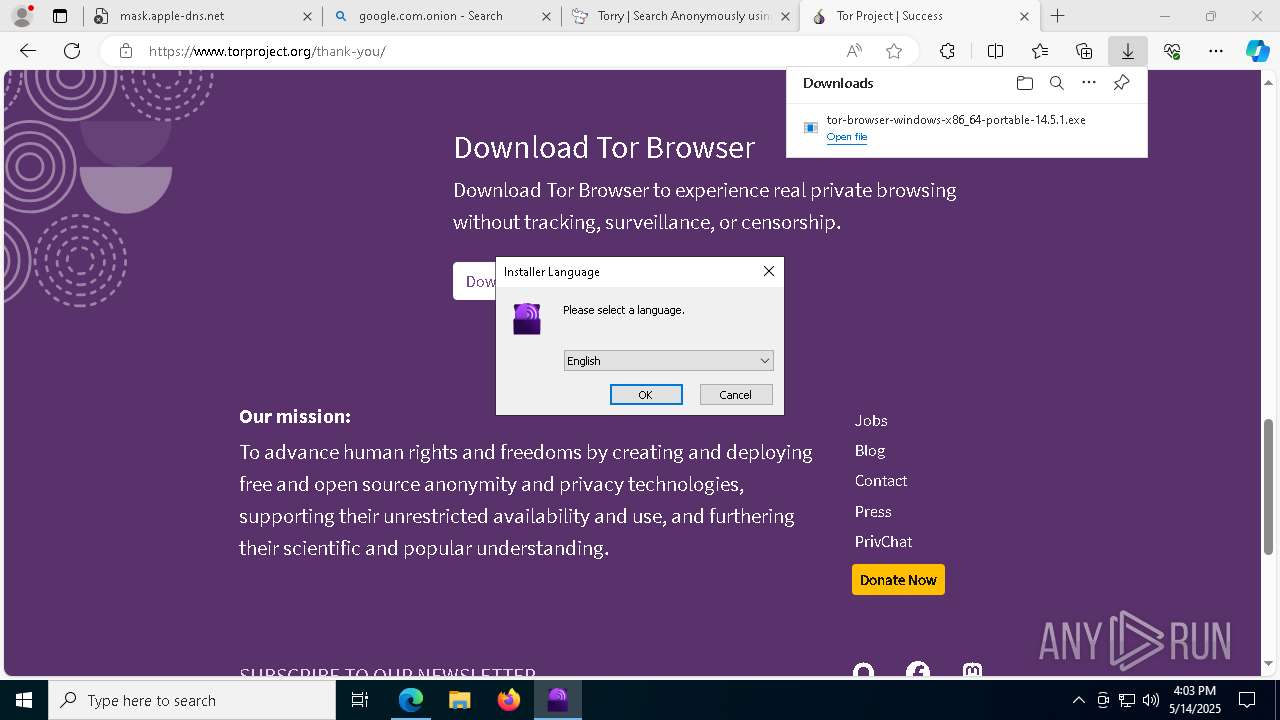This screenshot has width=1280, height=720.
Task: Open the Jobs link
Action: click(871, 421)
